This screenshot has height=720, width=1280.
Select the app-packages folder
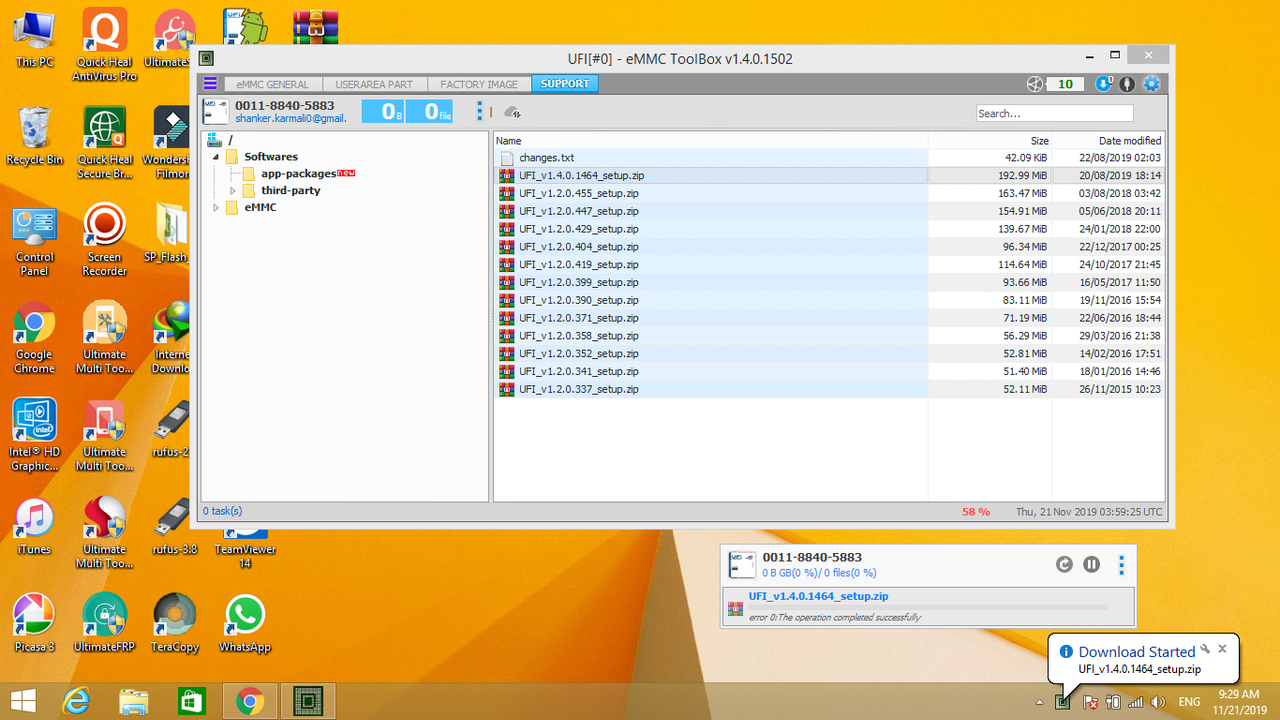tap(299, 174)
